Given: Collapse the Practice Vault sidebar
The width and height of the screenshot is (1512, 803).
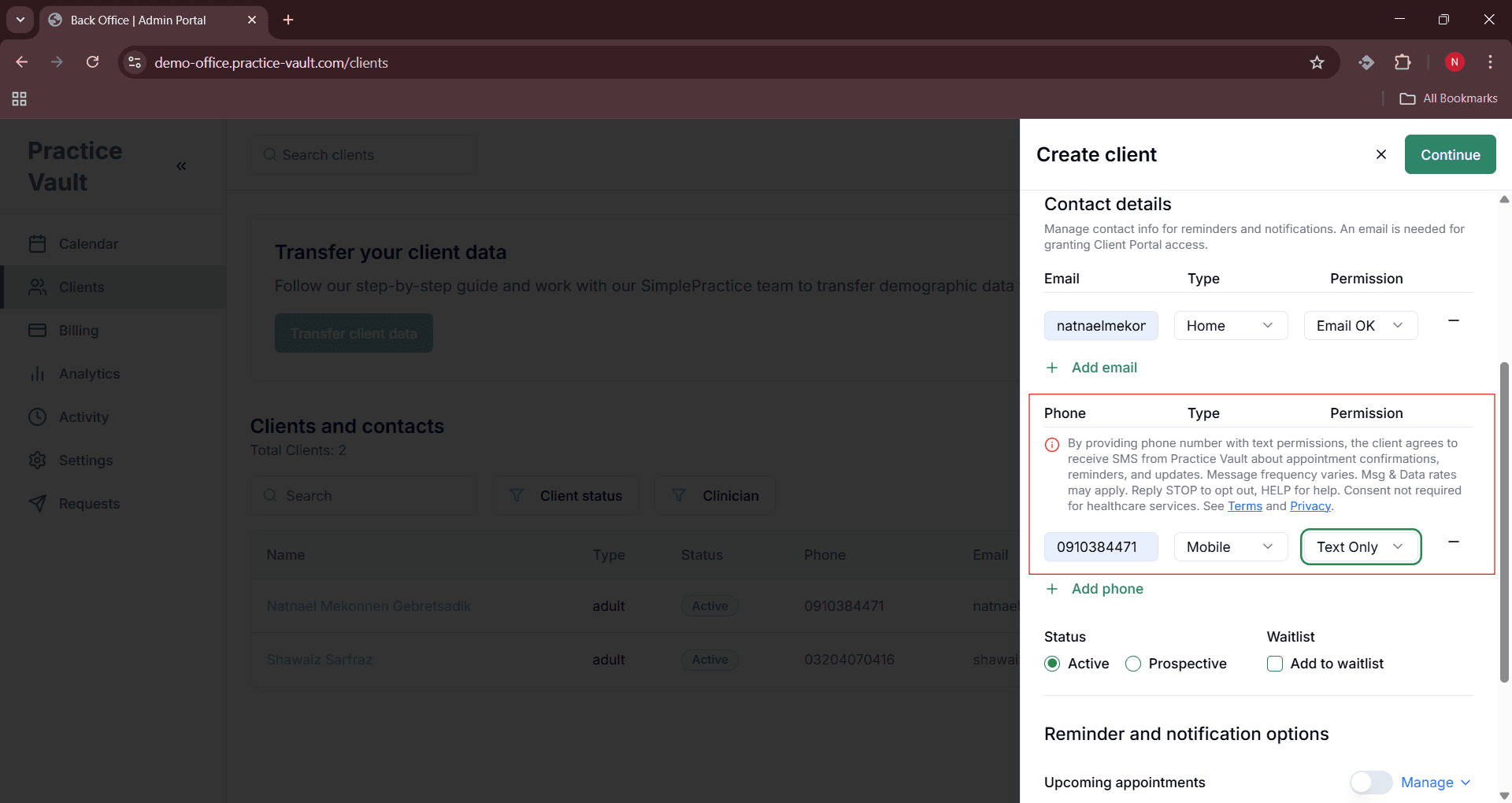Looking at the screenshot, I should point(182,166).
